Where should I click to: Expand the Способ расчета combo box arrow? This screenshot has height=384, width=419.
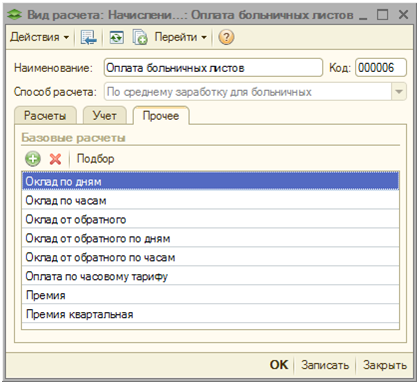(399, 92)
